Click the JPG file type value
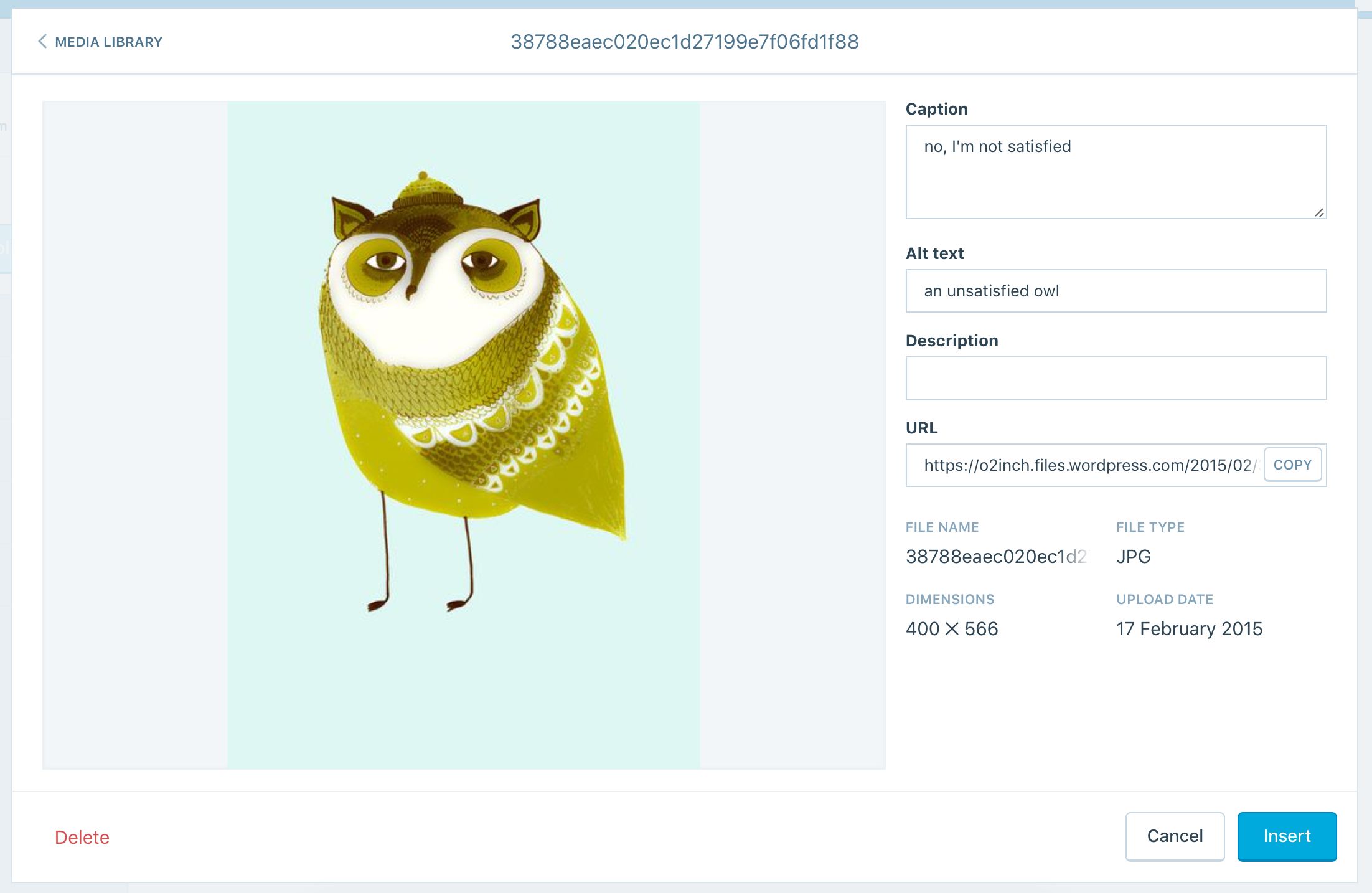 (x=1134, y=557)
